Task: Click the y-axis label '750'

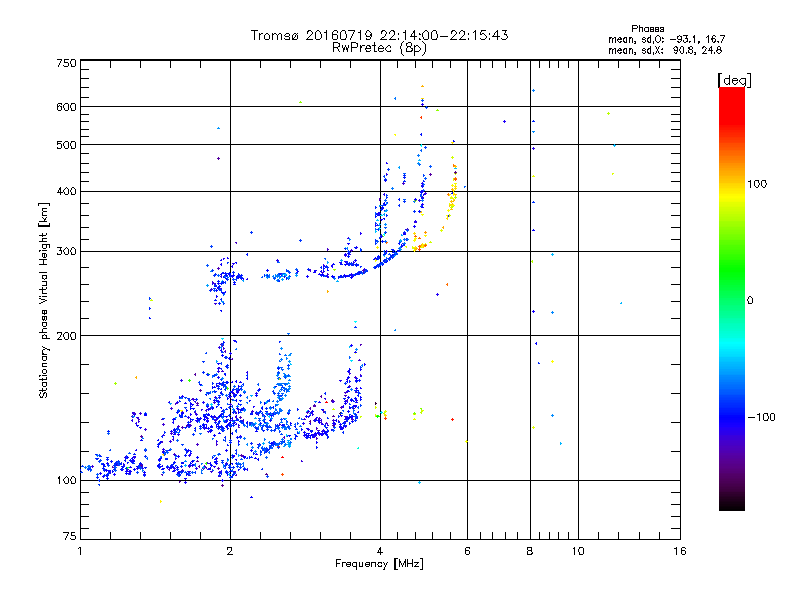Action: 66,63
